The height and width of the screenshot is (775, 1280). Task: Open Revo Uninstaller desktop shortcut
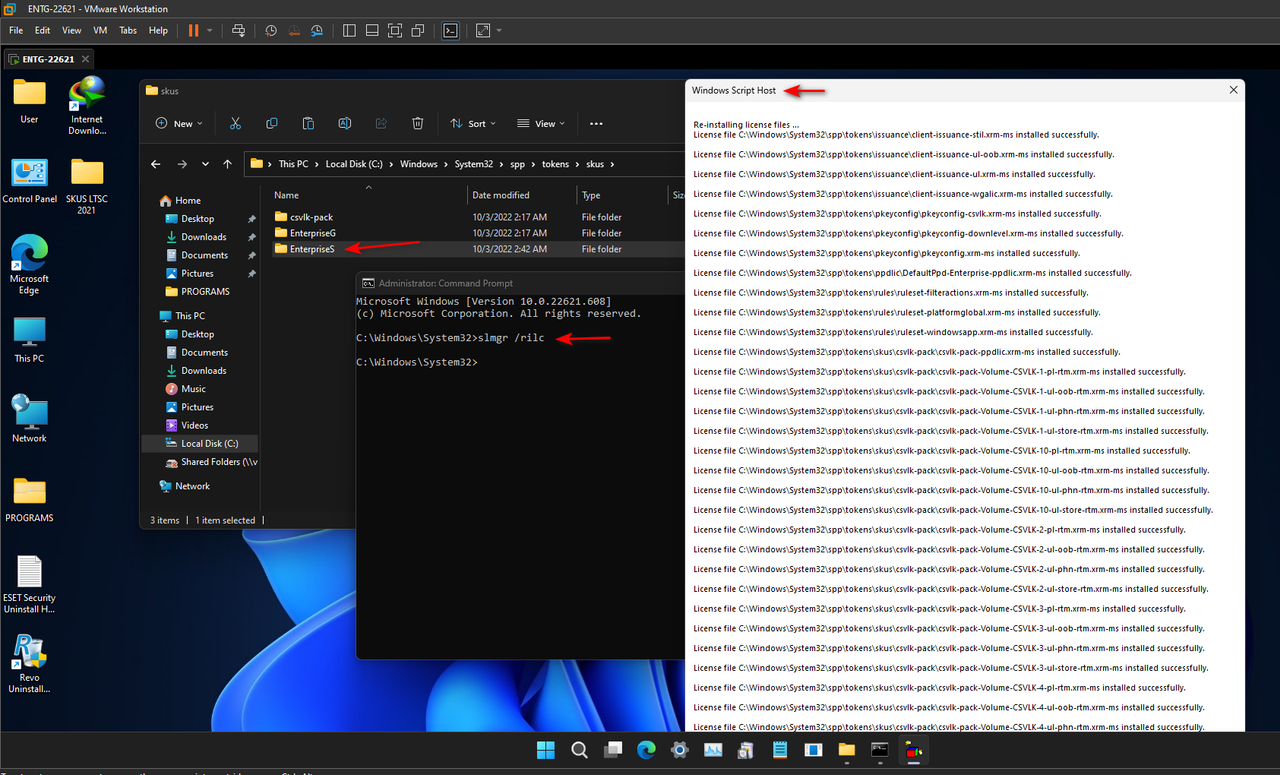pos(29,665)
